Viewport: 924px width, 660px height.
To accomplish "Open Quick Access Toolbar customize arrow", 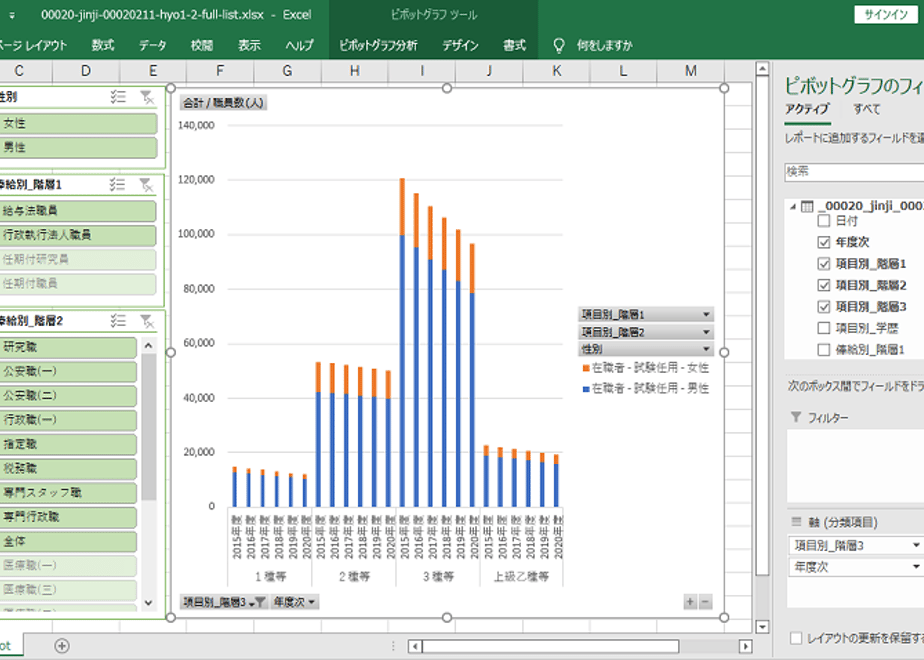I will [x=12, y=15].
